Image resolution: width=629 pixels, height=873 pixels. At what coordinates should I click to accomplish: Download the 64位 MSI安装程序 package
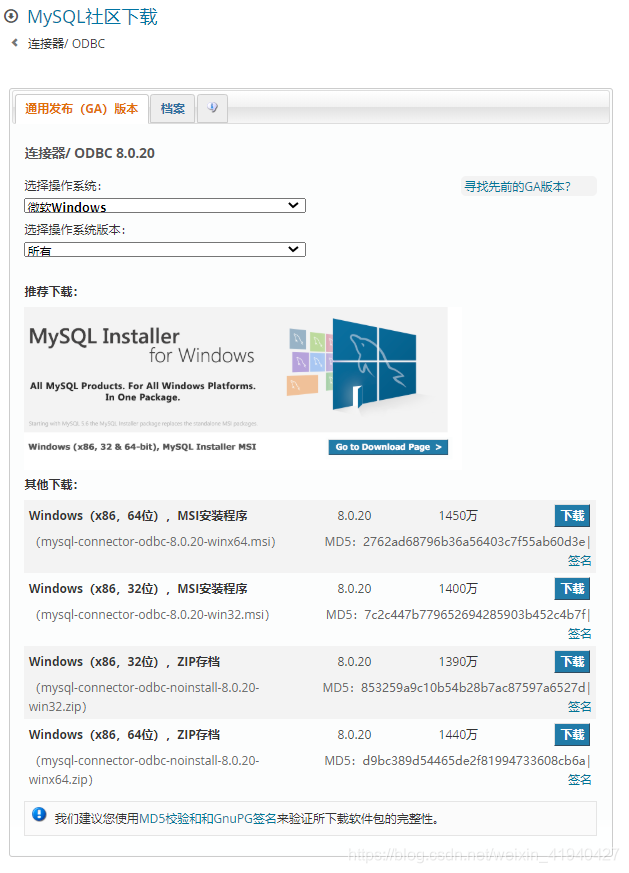572,516
